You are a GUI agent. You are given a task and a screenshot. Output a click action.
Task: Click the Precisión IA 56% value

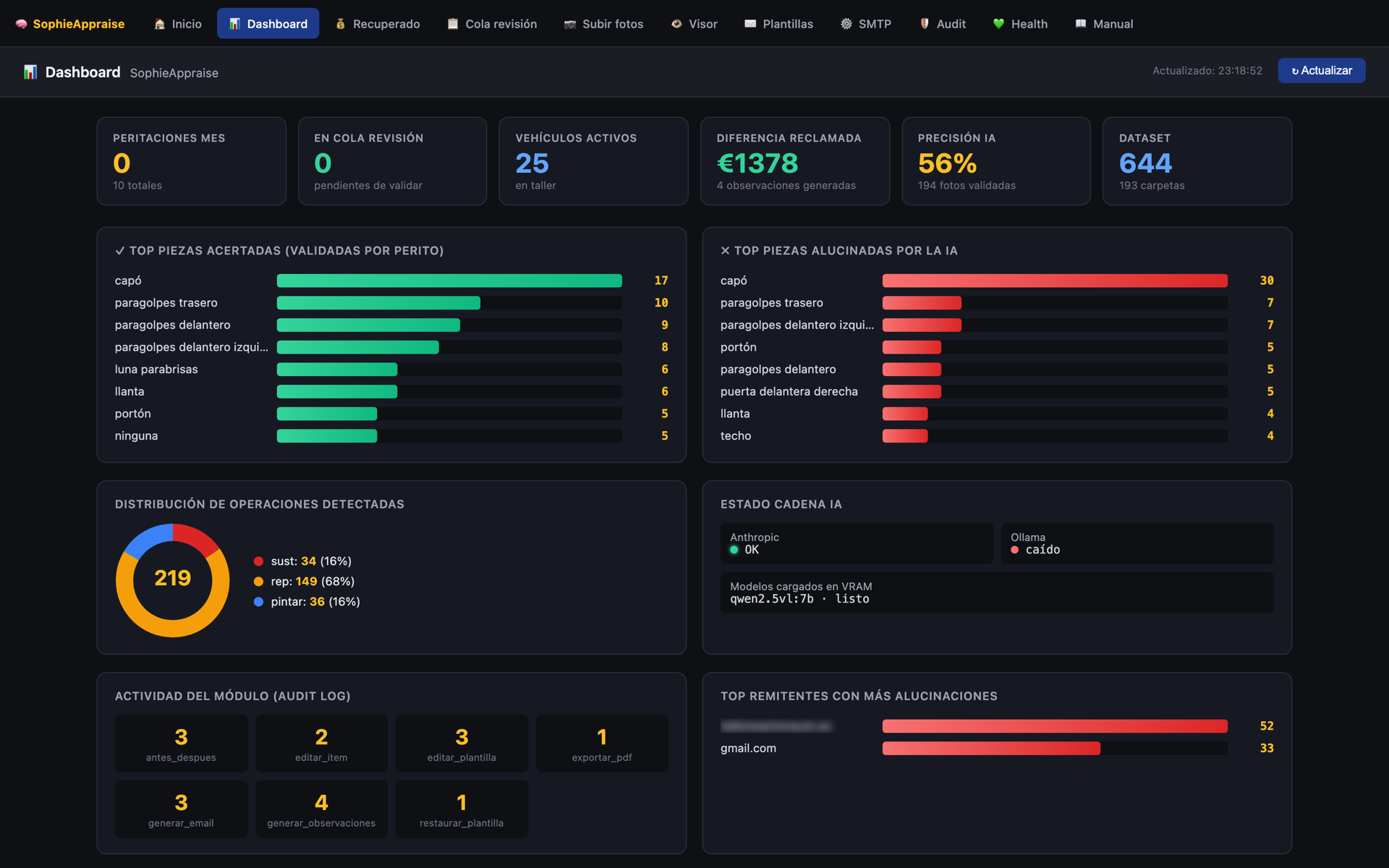coord(947,163)
